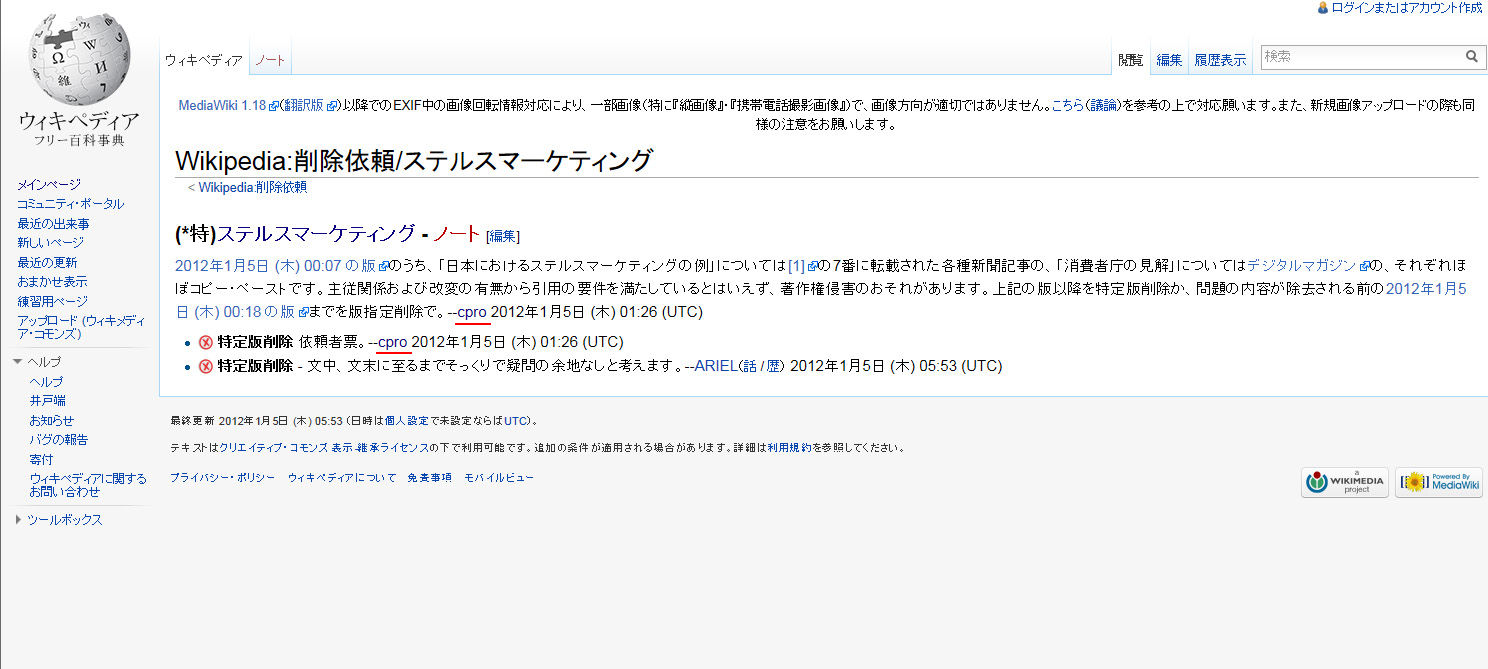Open the ノート tab

coord(270,60)
